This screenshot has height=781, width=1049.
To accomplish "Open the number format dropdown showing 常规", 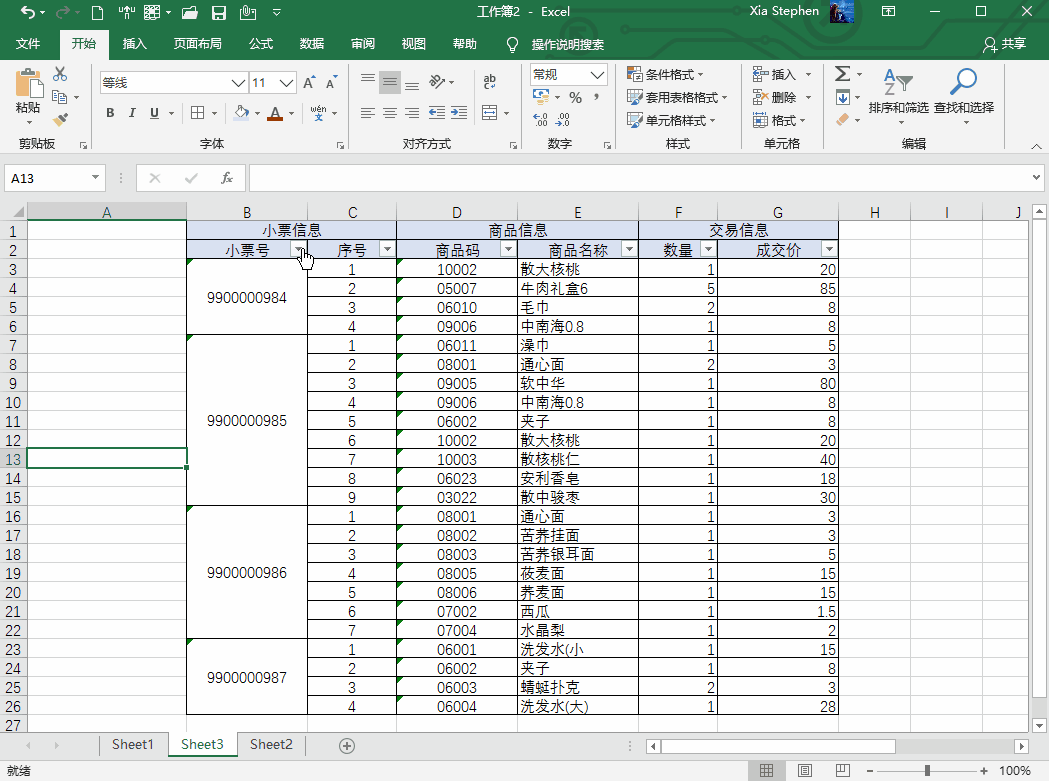I will point(597,74).
